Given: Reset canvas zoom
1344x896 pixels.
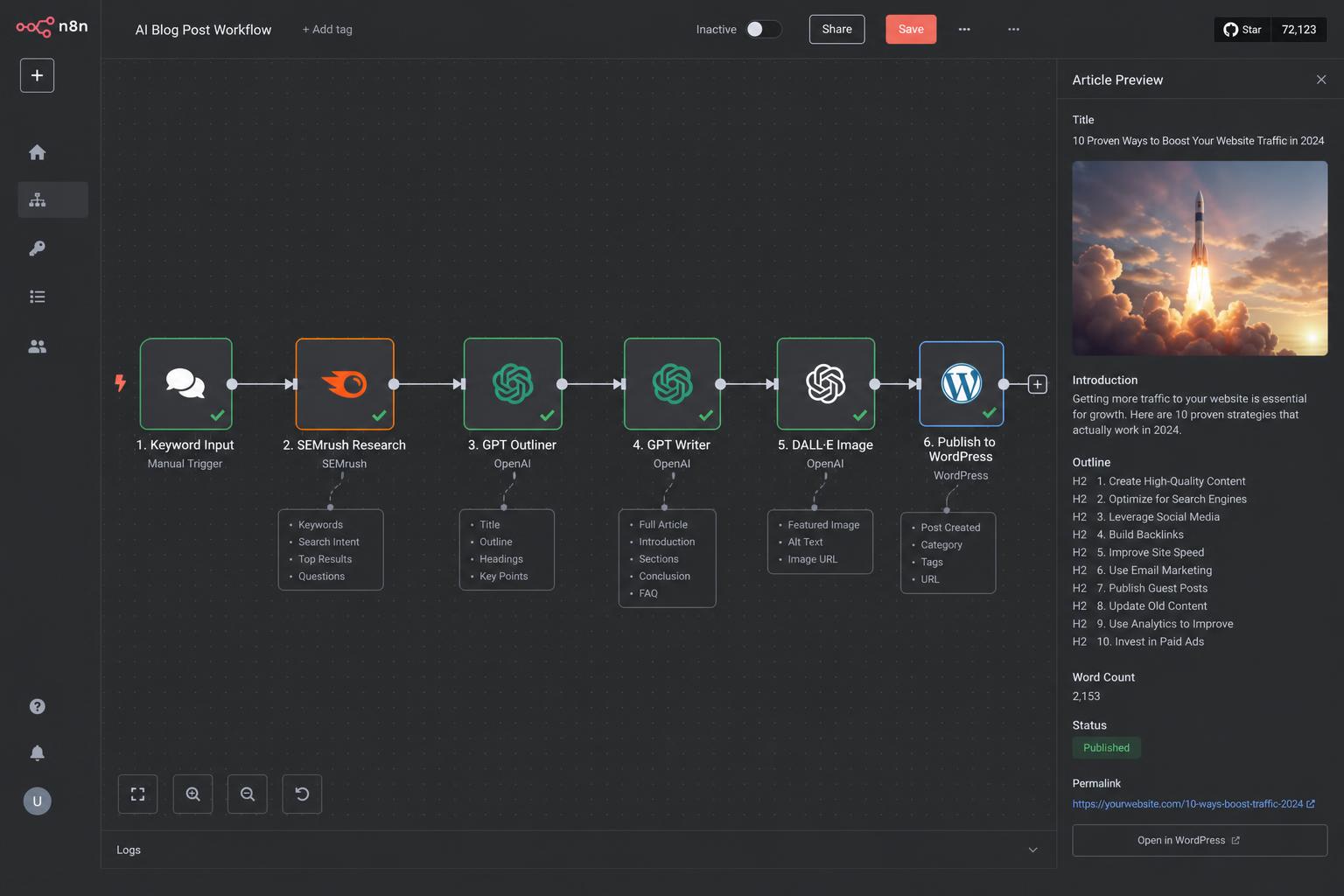Looking at the screenshot, I should (302, 794).
